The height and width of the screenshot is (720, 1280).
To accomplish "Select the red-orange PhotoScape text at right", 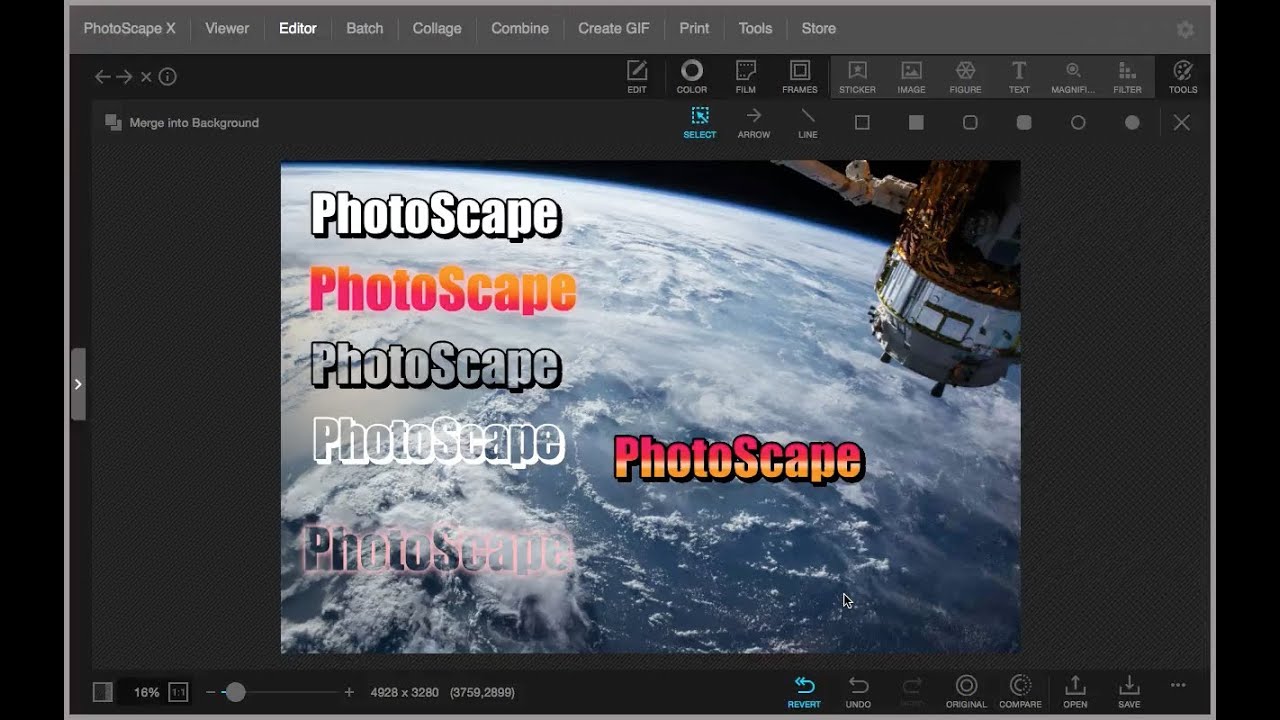I will (738, 459).
